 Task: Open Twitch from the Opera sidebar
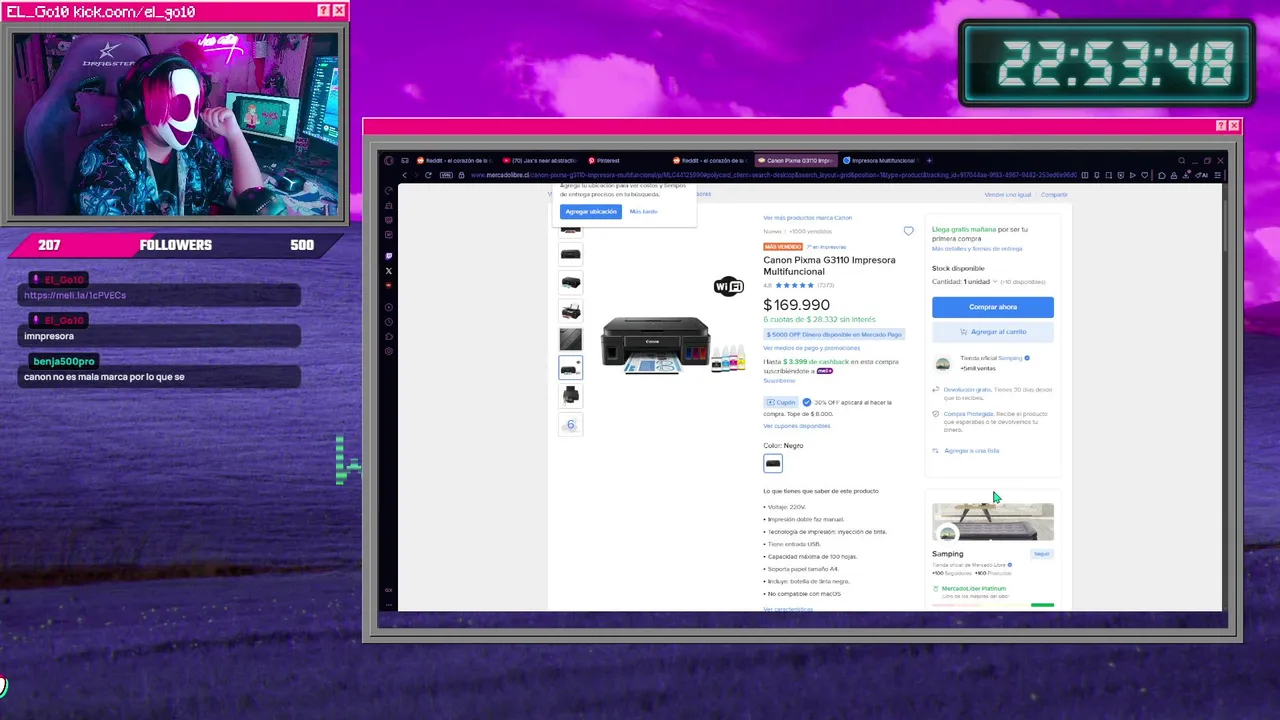point(389,256)
